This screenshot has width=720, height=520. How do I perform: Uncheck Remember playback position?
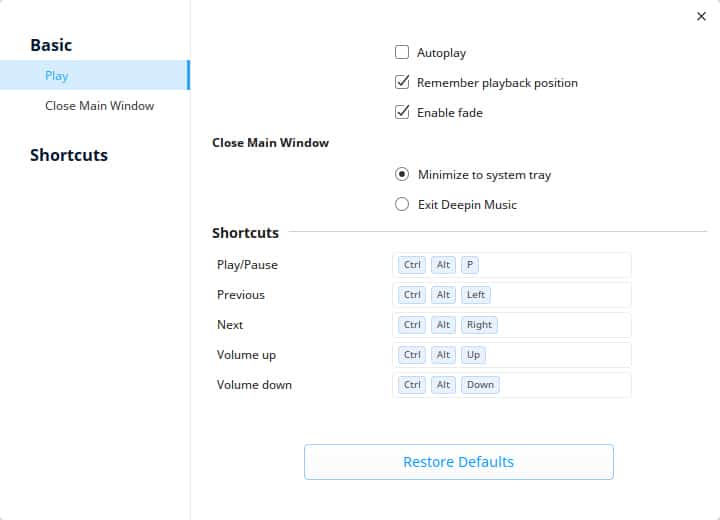402,82
